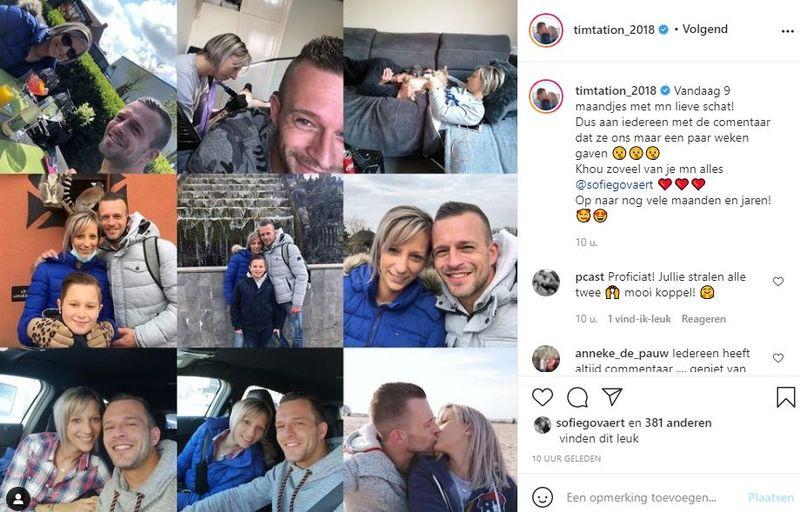Screen dimensions: 800x512
Task: Open timtation_2018 username in post header
Action: pos(614,30)
